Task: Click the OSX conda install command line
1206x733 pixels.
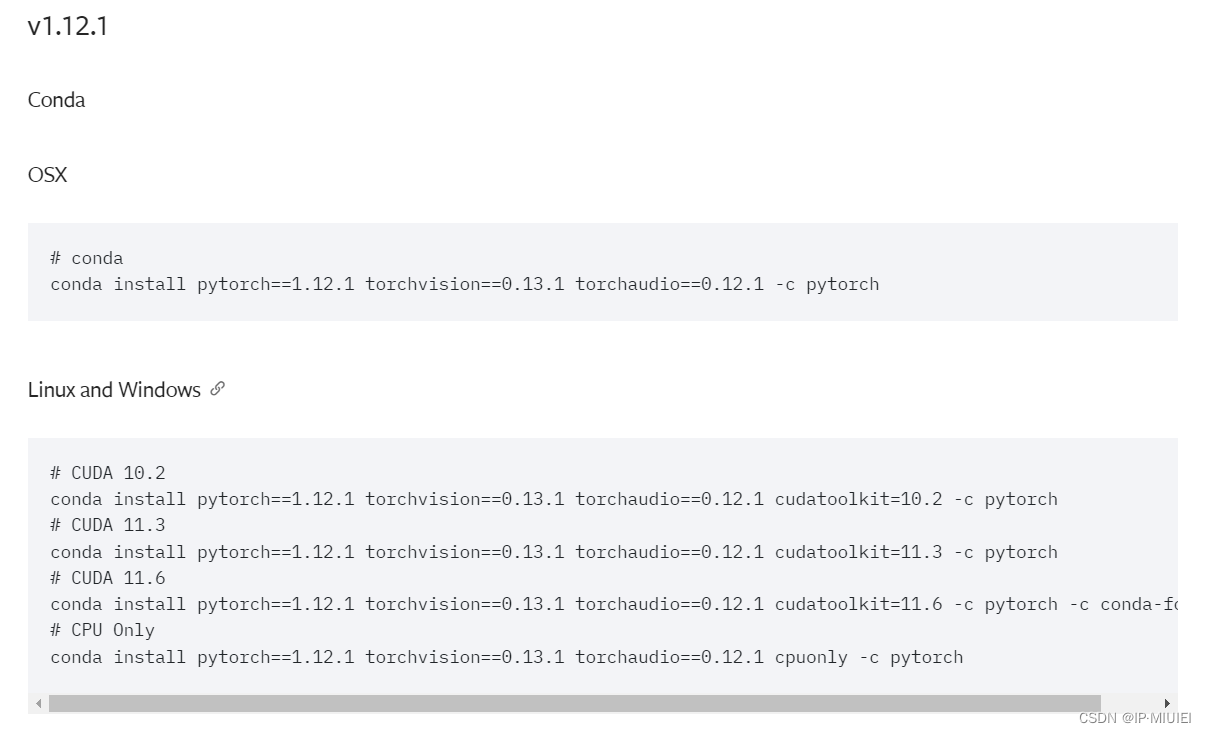Action: [x=465, y=284]
